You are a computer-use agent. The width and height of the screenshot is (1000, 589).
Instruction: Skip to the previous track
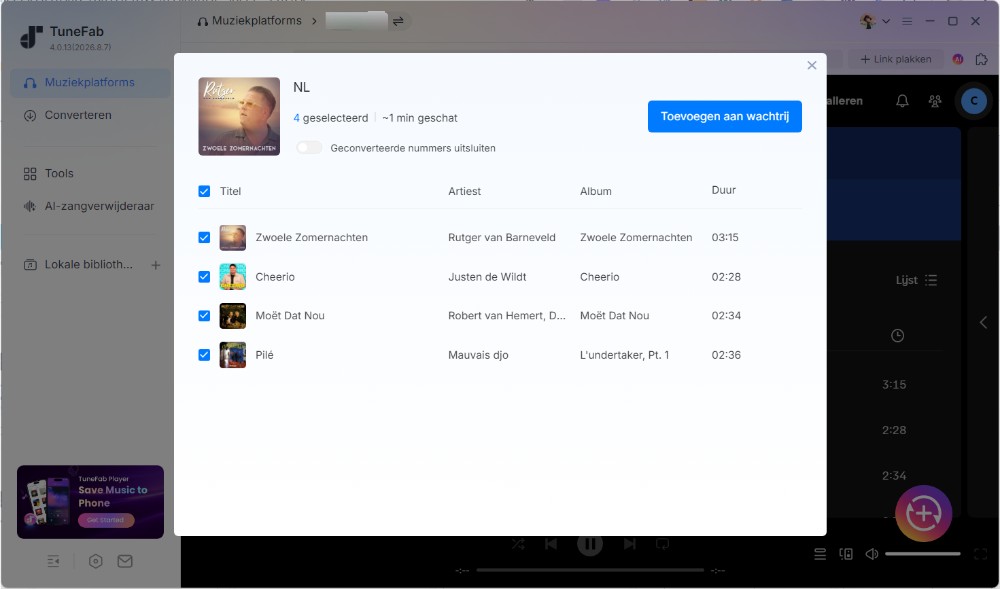point(551,544)
